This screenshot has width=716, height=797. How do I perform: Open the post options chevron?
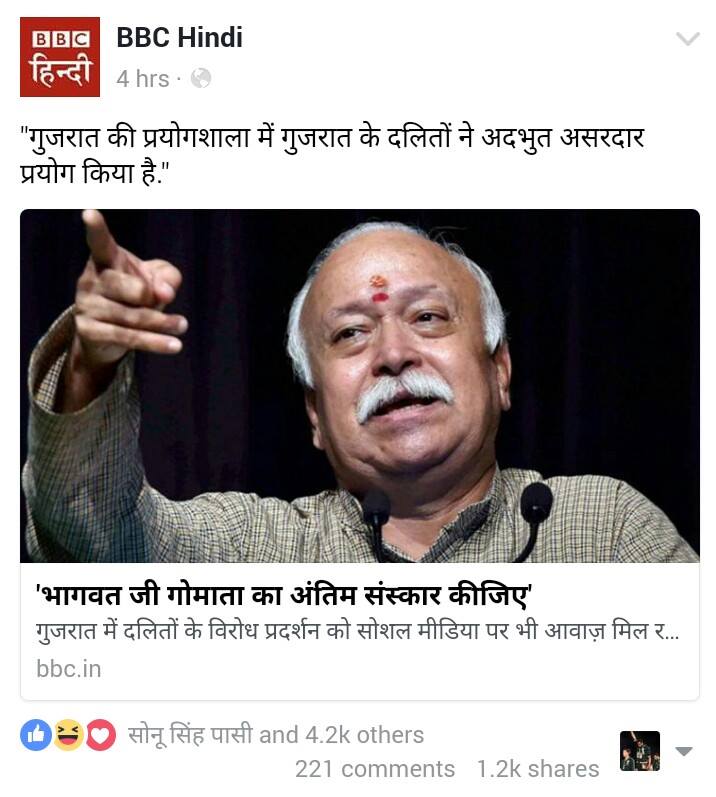coord(688,39)
